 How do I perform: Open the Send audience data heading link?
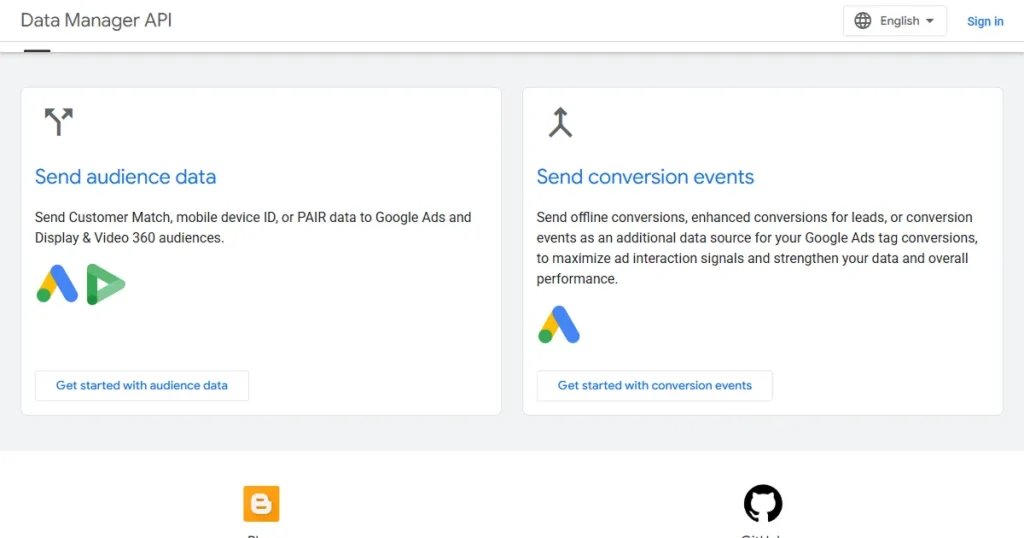(x=125, y=177)
